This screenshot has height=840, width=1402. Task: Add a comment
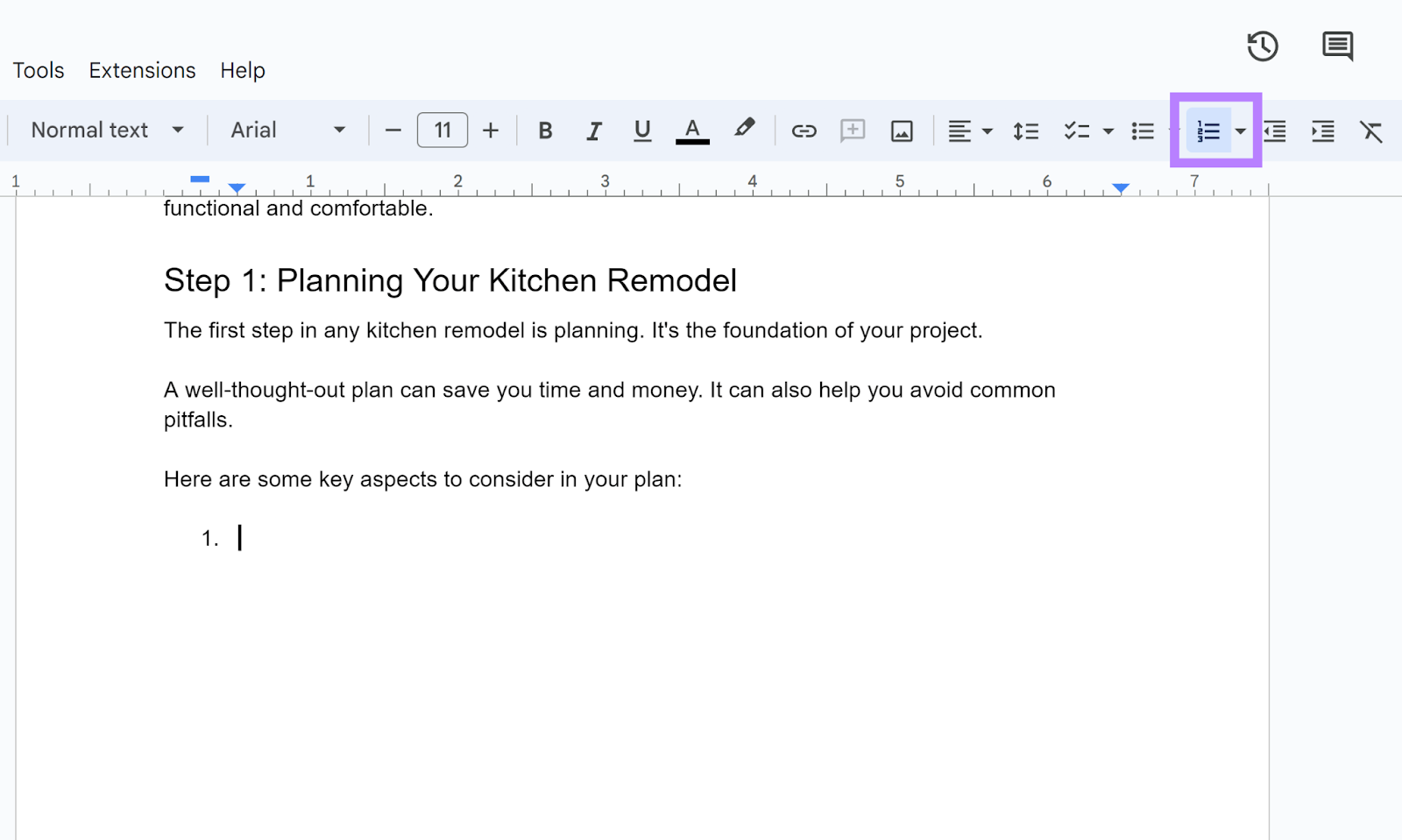[853, 130]
